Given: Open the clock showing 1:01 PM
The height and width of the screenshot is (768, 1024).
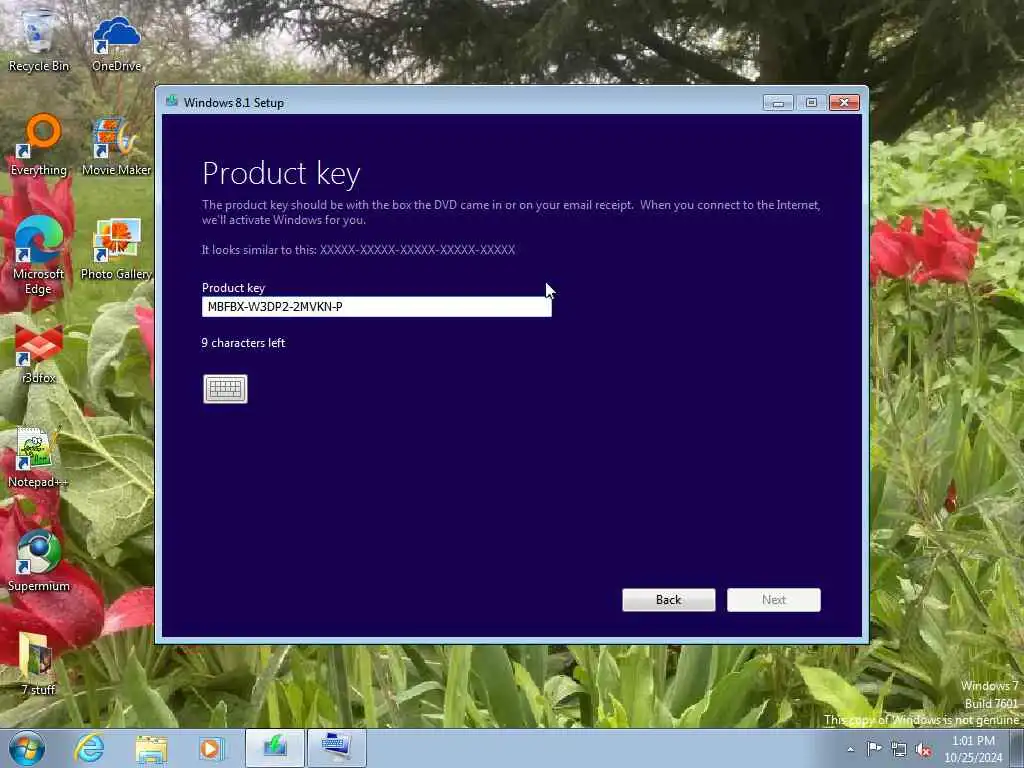Looking at the screenshot, I should tap(973, 749).
